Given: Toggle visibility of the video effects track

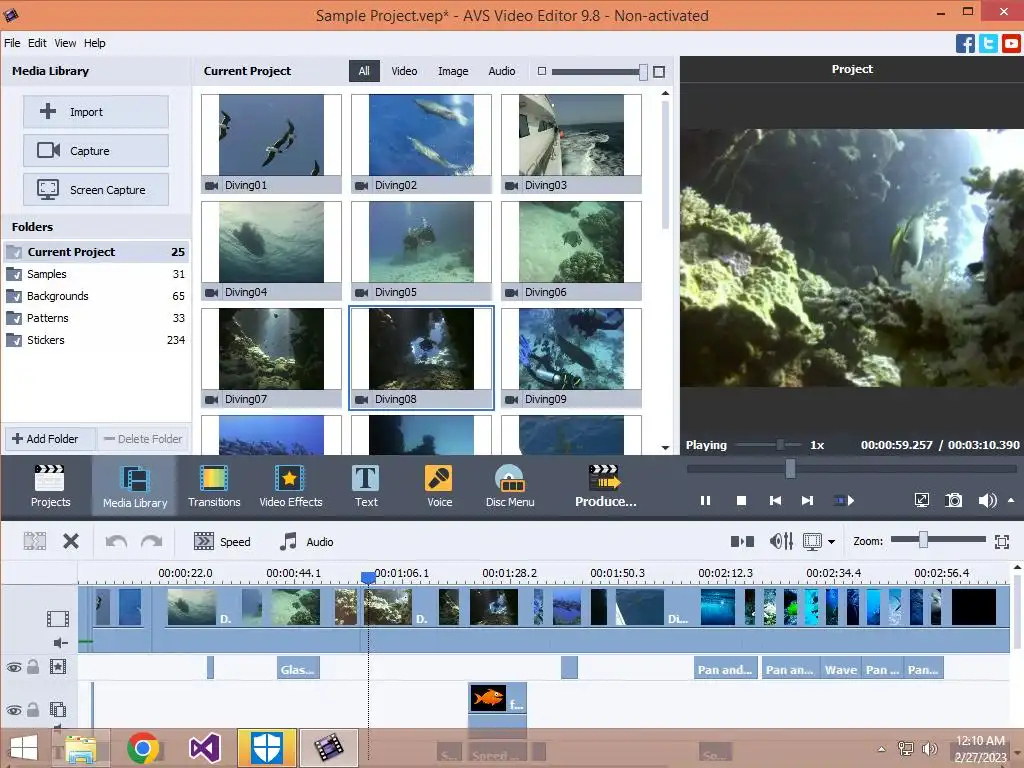Looking at the screenshot, I should click(14, 667).
